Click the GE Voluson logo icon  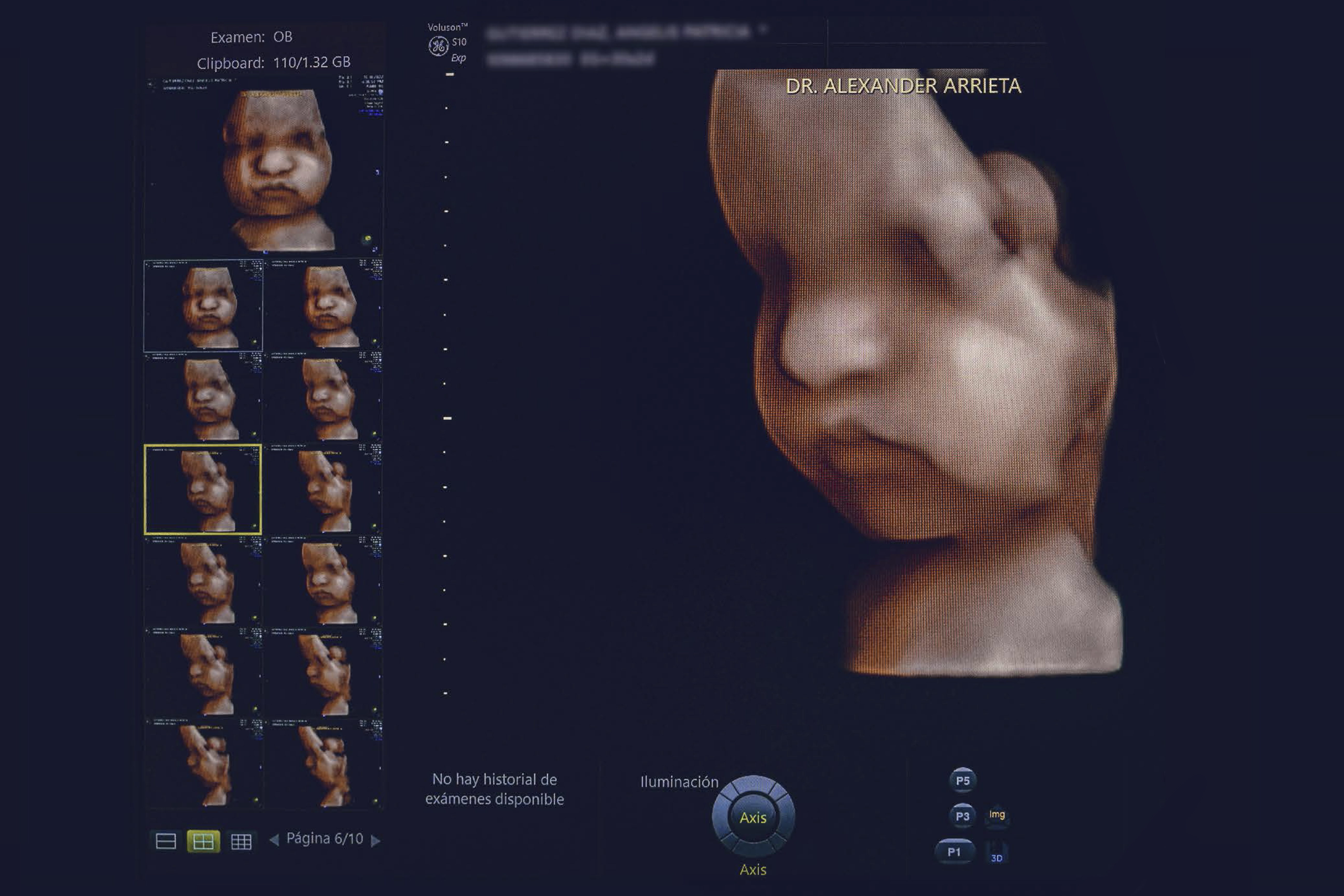[x=438, y=46]
